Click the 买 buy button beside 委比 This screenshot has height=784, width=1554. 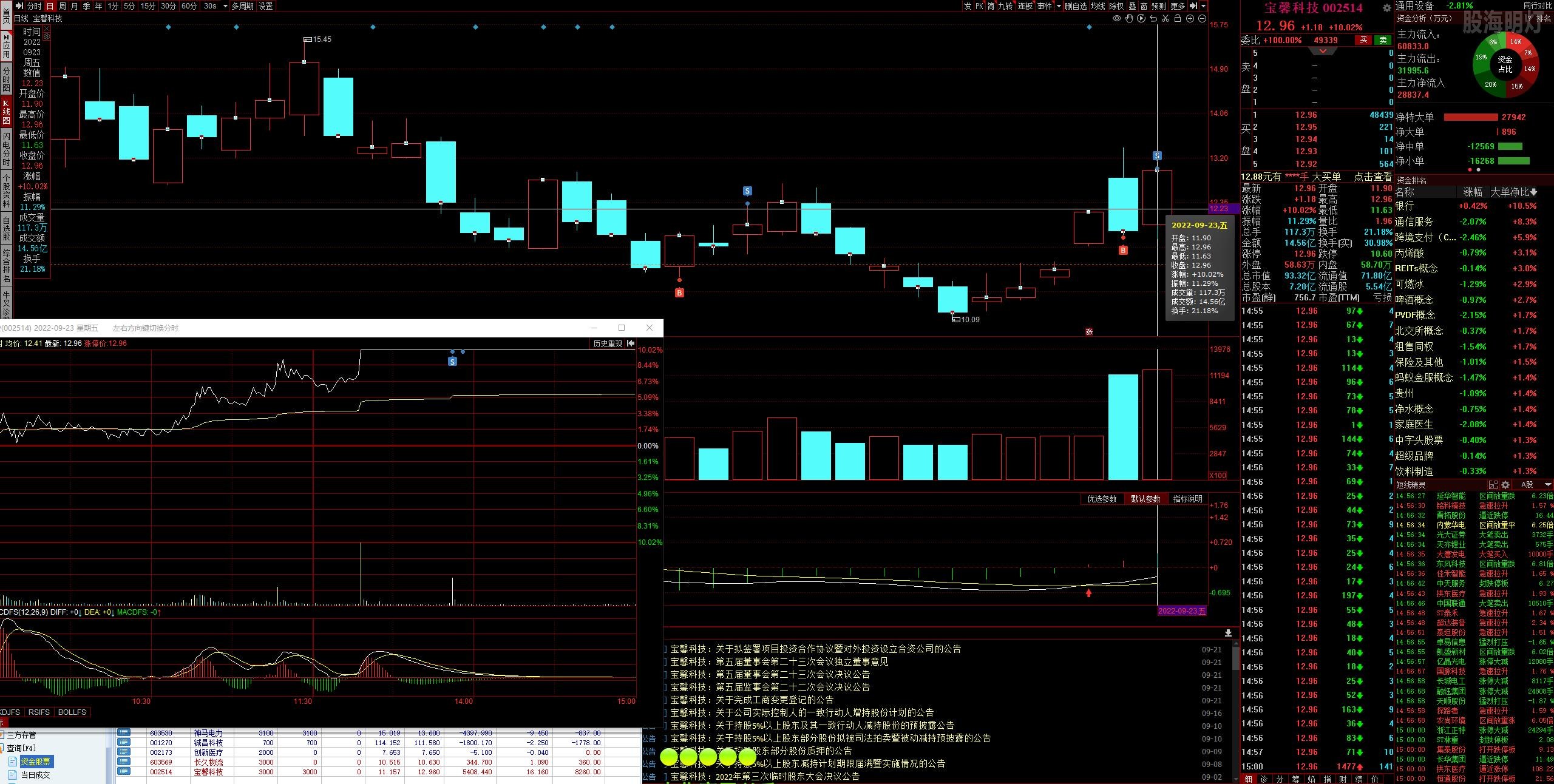pos(1363,40)
